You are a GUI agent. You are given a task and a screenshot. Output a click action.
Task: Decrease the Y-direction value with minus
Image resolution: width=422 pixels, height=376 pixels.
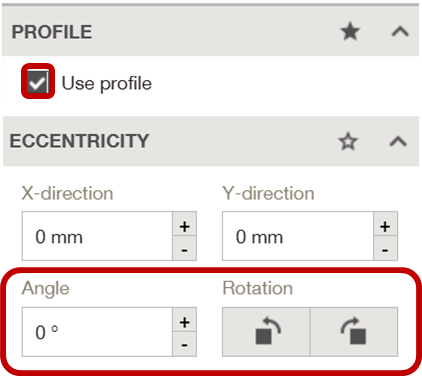point(385,248)
